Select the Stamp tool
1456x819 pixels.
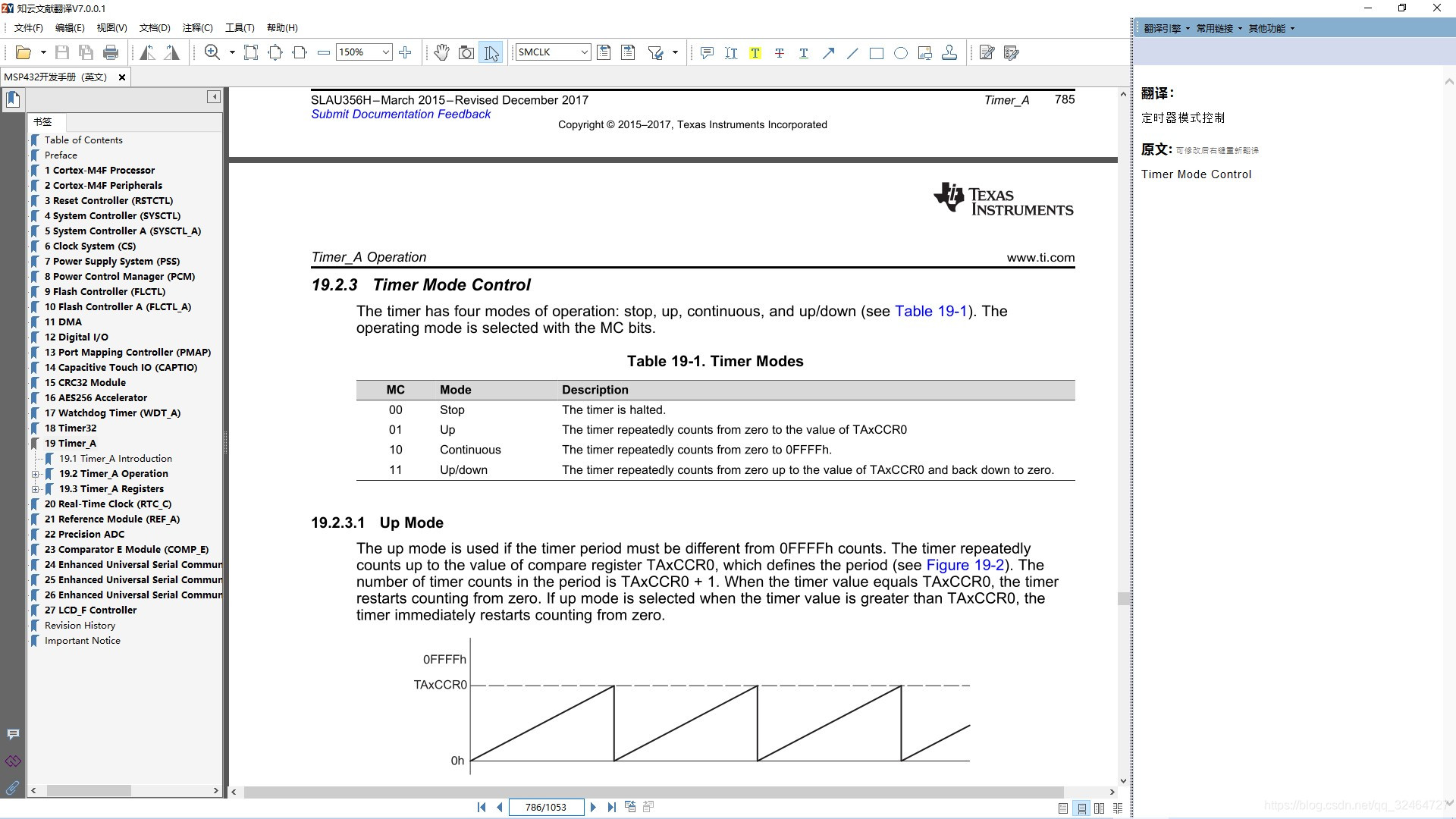(949, 52)
